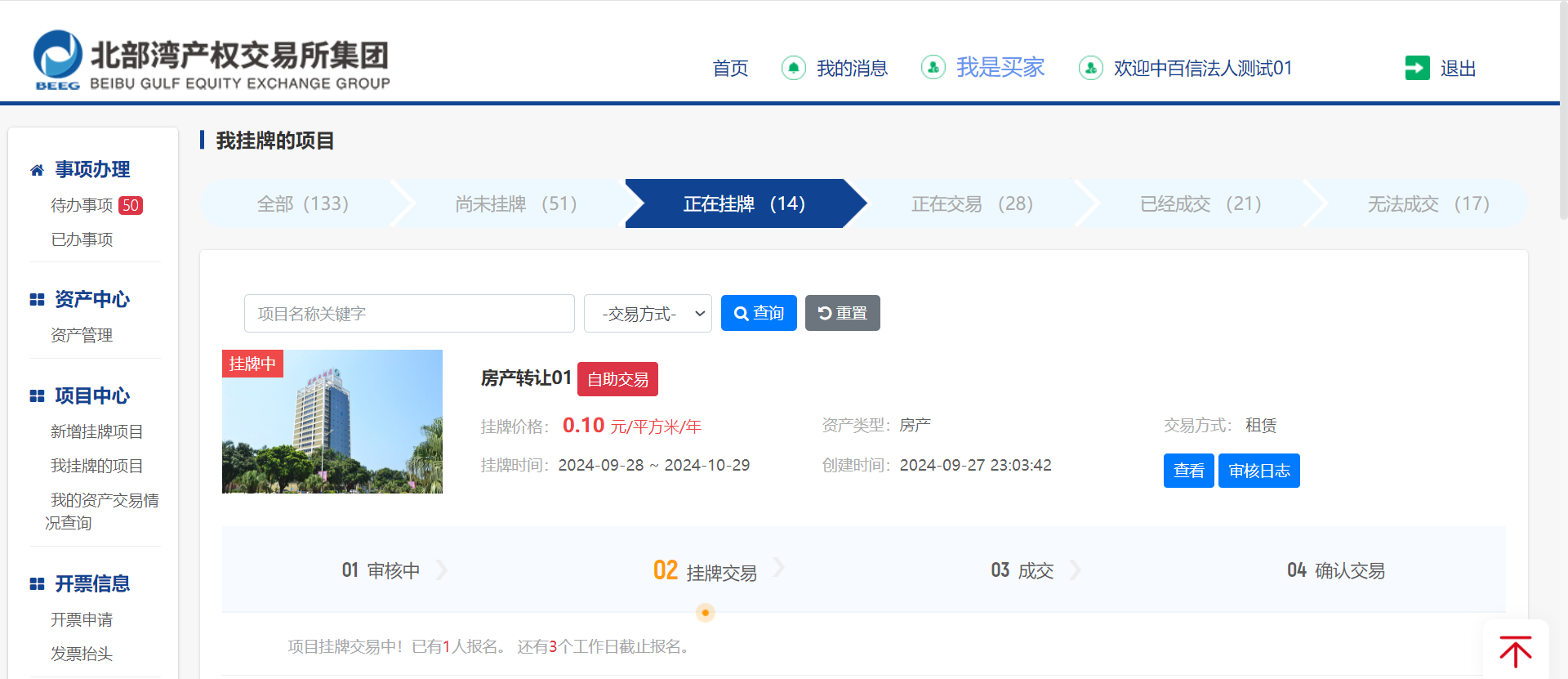The height and width of the screenshot is (679, 1568).
Task: Open 已办事项 in the sidebar
Action: coord(82,239)
